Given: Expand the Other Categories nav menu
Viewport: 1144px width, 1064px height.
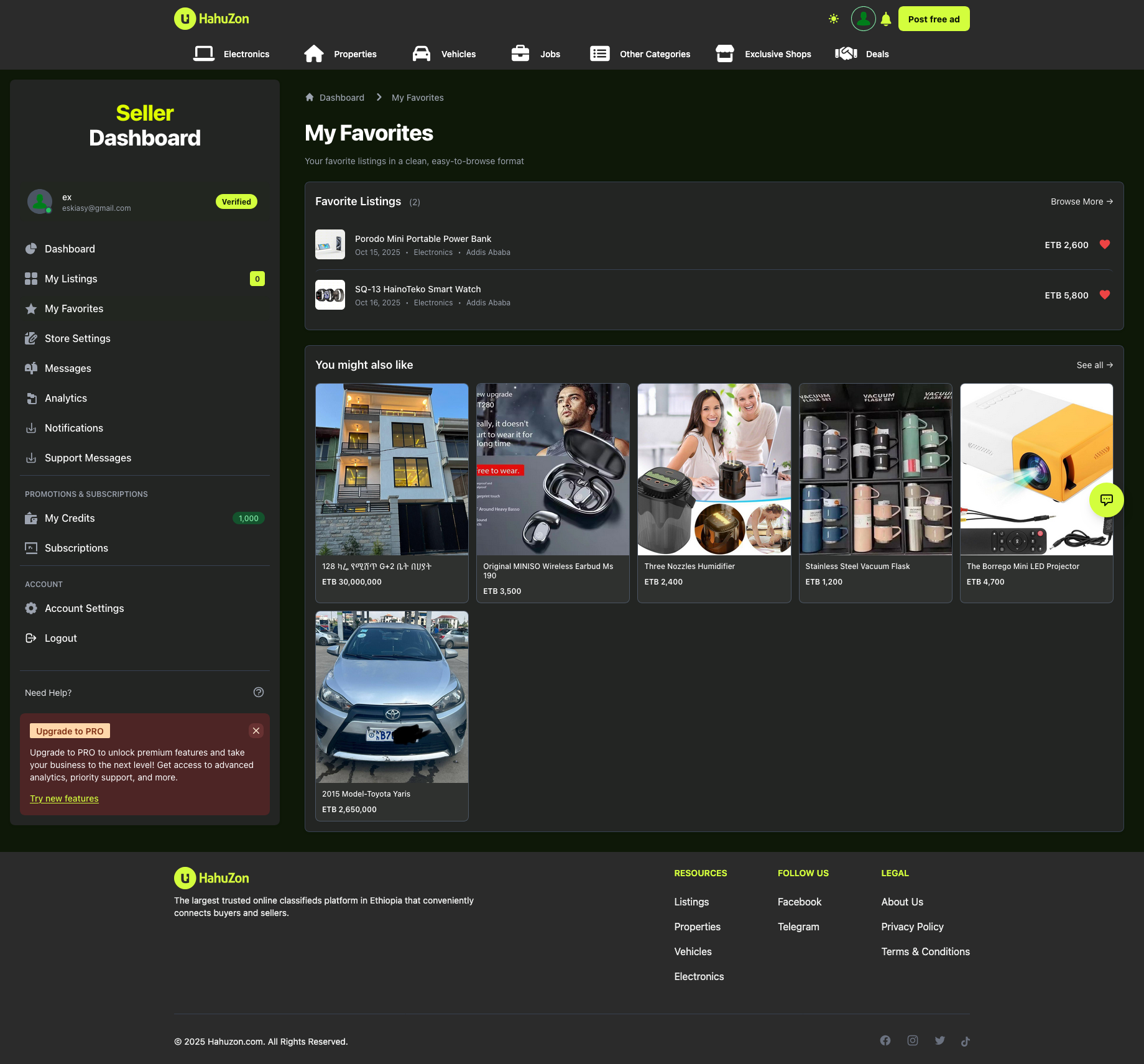Looking at the screenshot, I should (640, 54).
